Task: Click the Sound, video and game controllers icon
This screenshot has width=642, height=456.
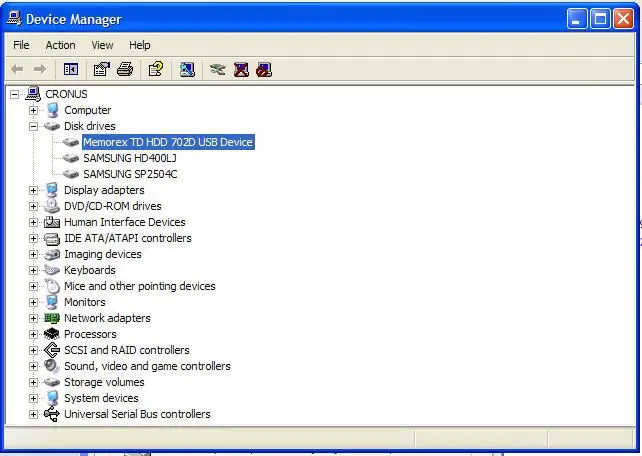Action: pyautogui.click(x=52, y=366)
